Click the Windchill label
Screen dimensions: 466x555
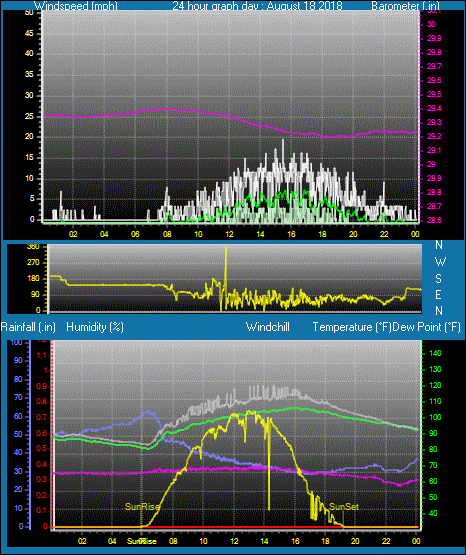pyautogui.click(x=267, y=327)
